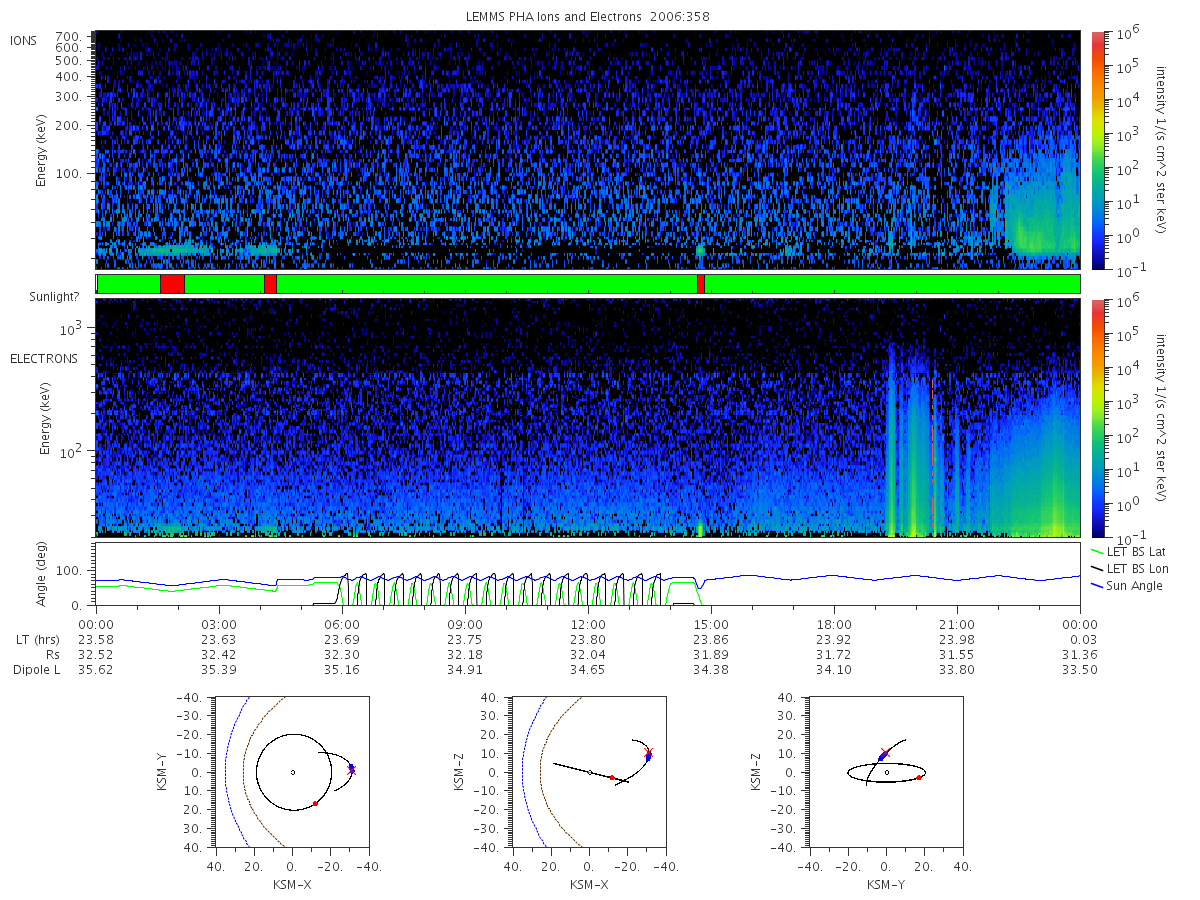
Task: Click the first red Sunlight bar segment
Action: coord(172,284)
